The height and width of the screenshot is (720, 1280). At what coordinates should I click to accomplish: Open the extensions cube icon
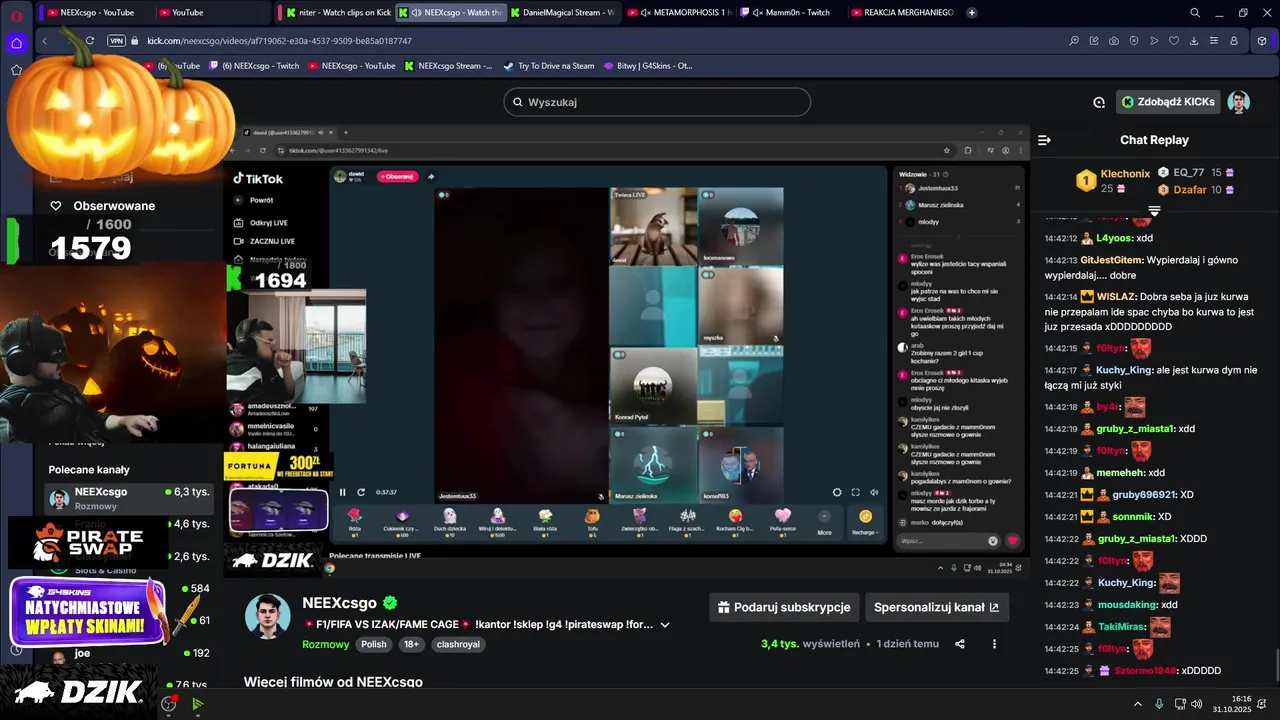[1262, 41]
